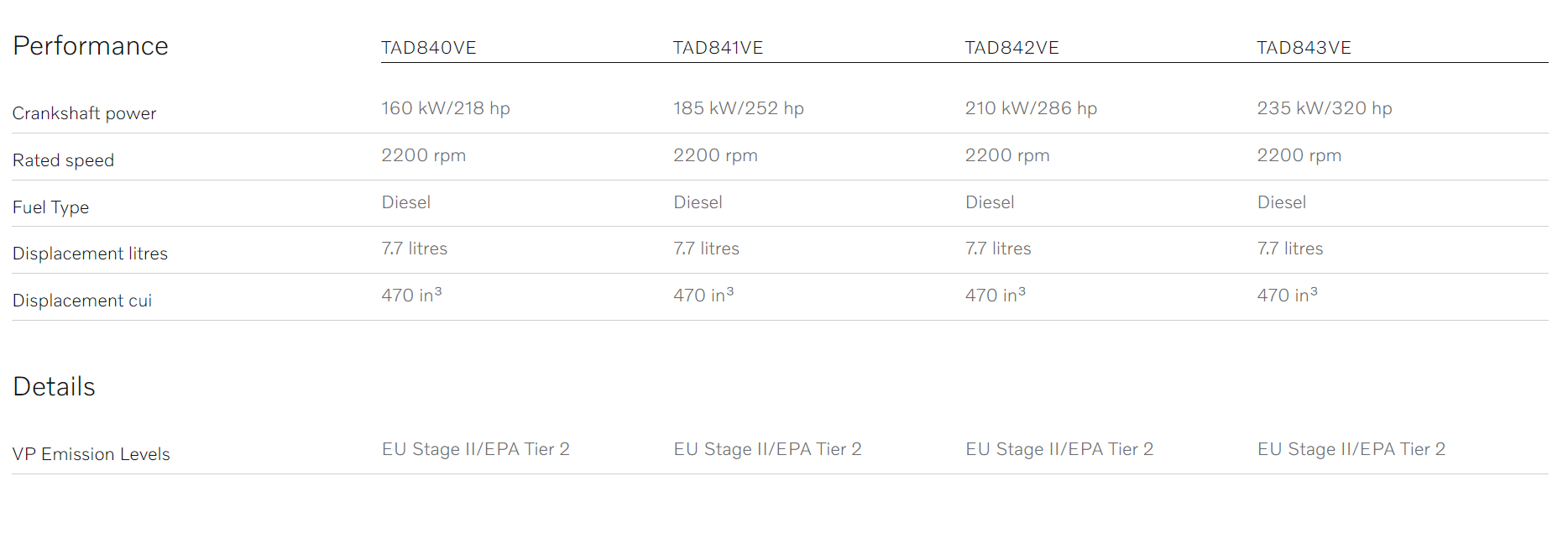This screenshot has height=539, width=1568.
Task: Click the TAD841VE column header
Action: click(x=718, y=48)
